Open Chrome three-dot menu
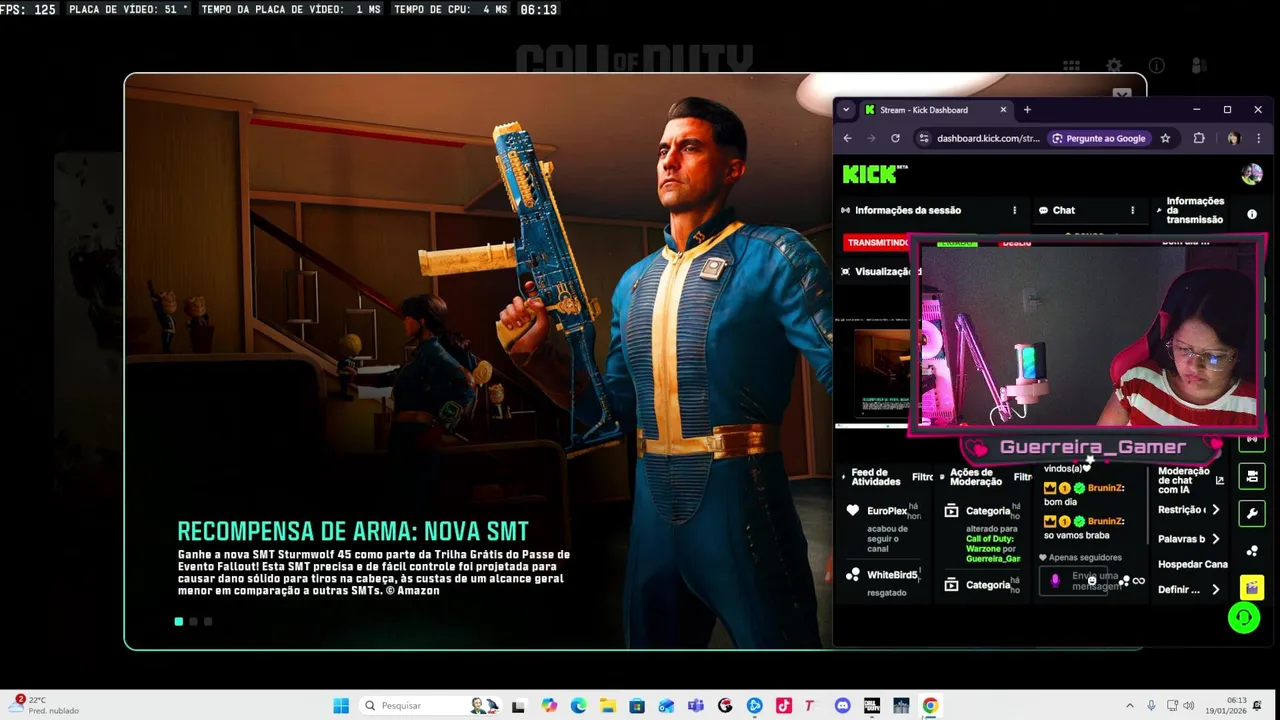 point(1258,138)
